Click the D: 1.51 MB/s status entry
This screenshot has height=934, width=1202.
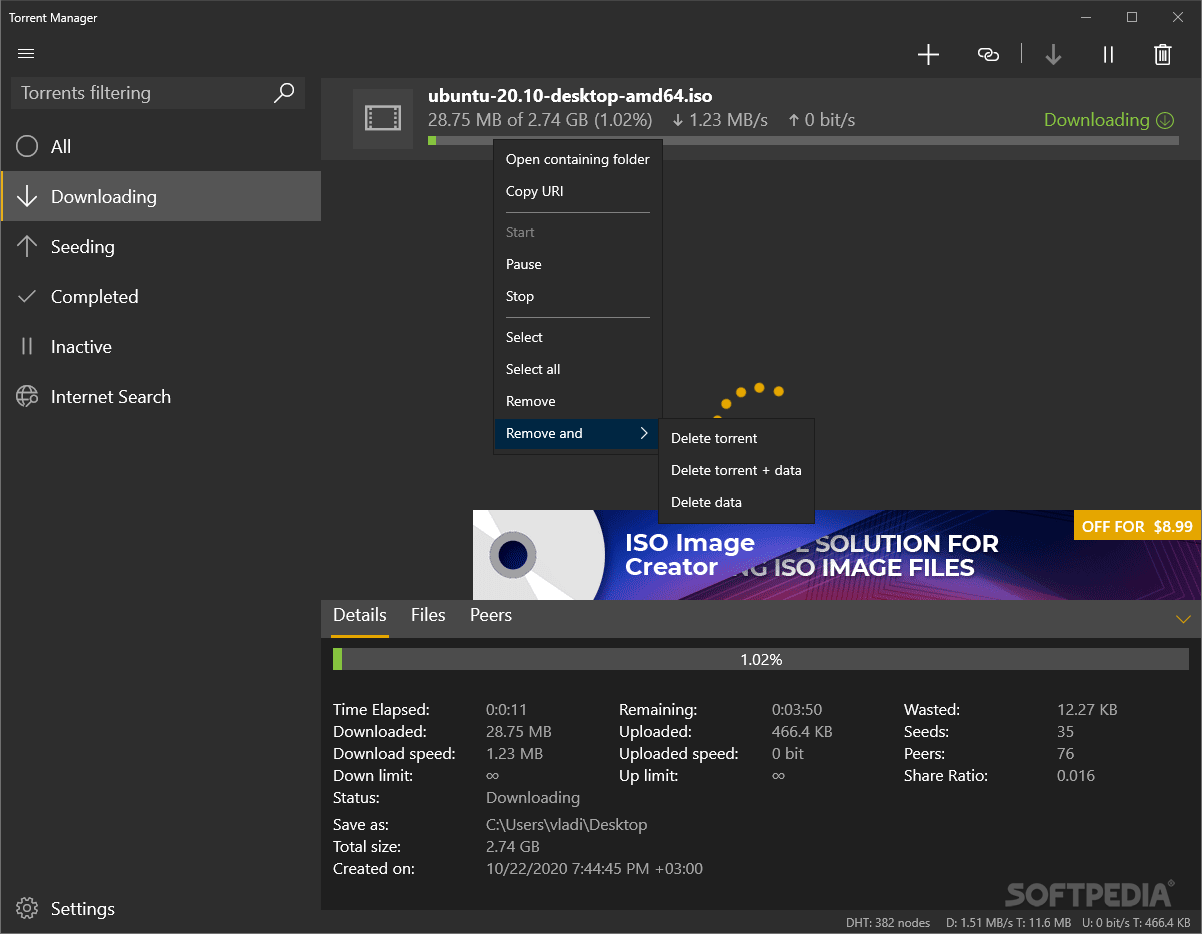1010,923
